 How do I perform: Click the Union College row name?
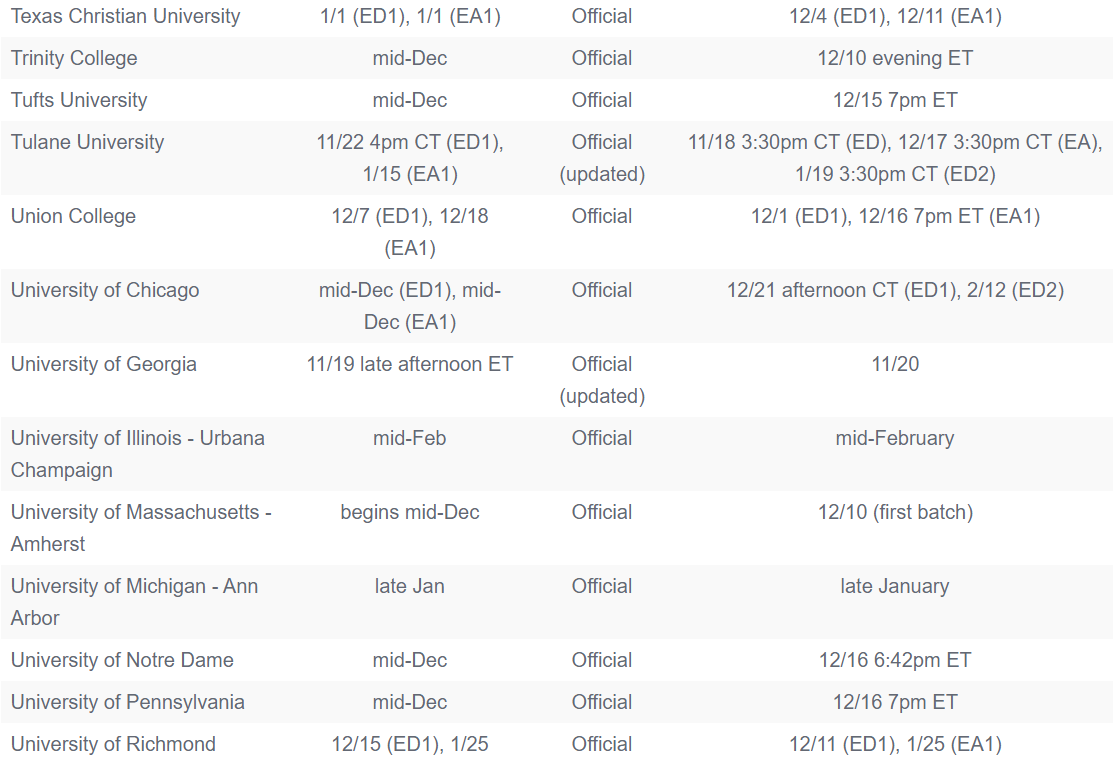[73, 216]
